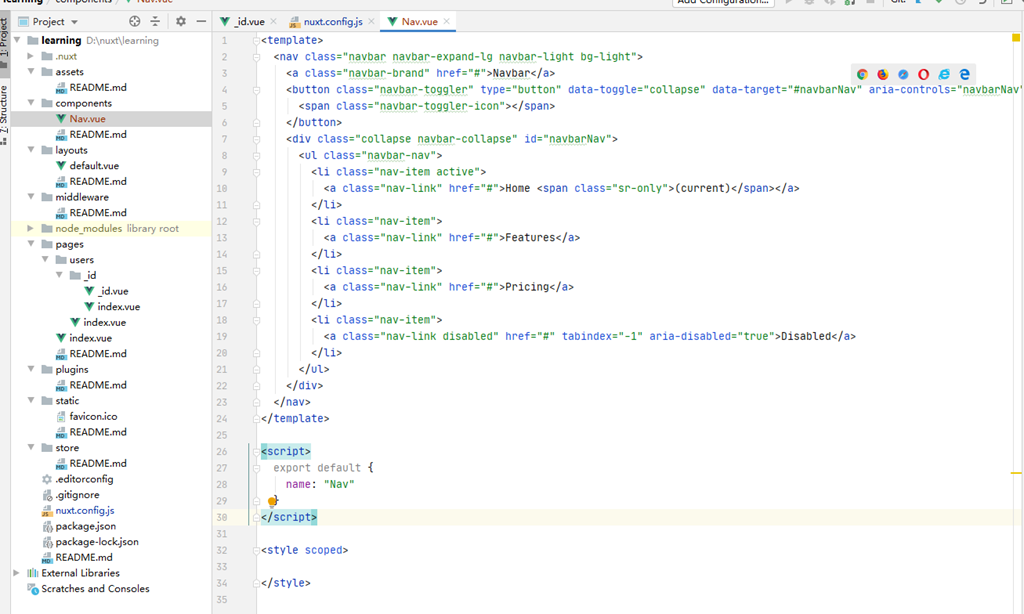Collapse the users folder

click(45, 260)
